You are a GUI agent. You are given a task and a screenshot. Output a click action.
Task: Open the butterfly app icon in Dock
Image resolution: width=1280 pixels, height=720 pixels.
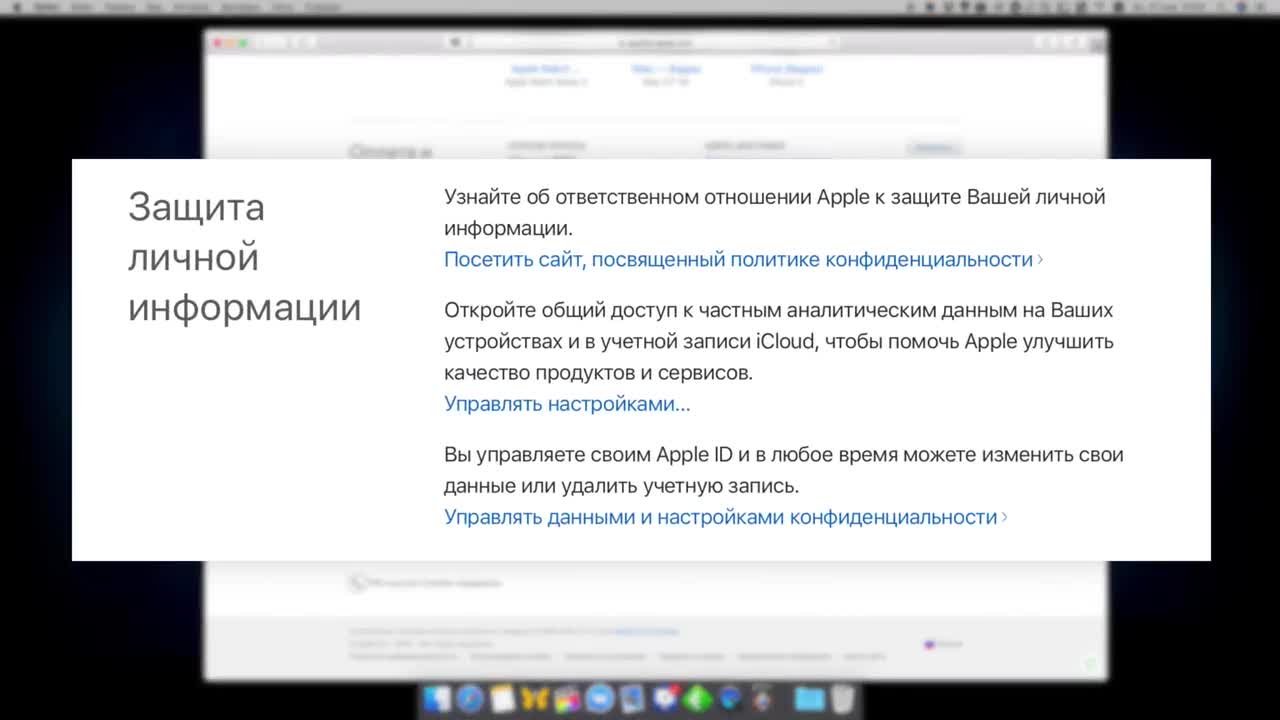(535, 698)
